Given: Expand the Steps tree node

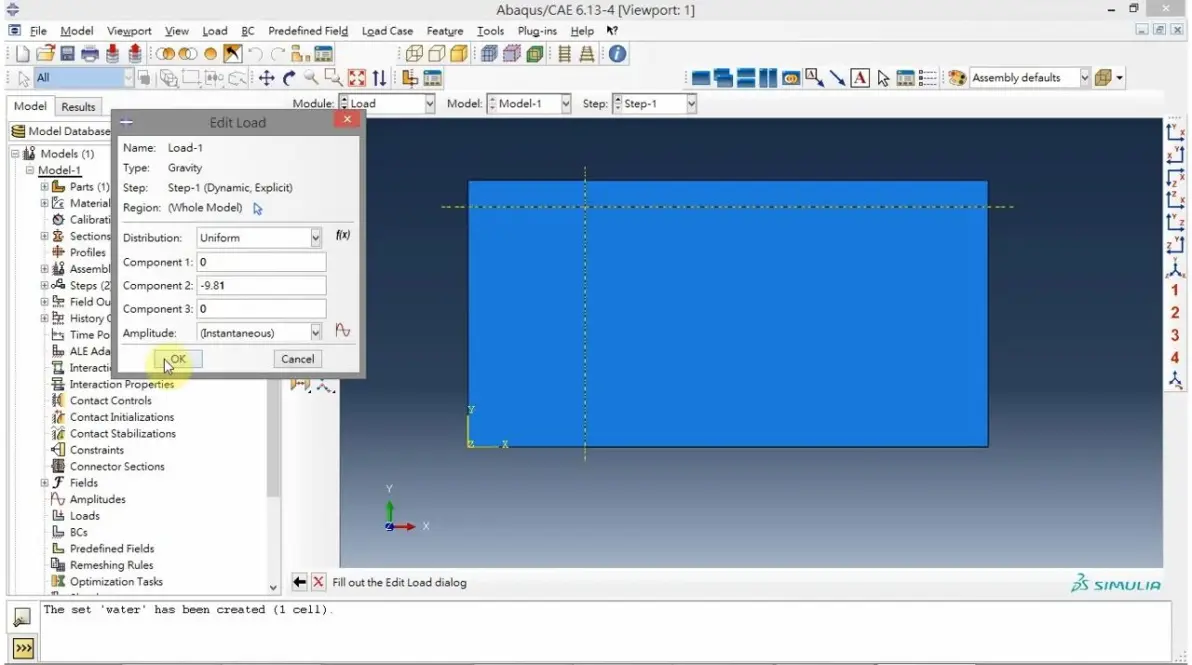Looking at the screenshot, I should pos(44,285).
